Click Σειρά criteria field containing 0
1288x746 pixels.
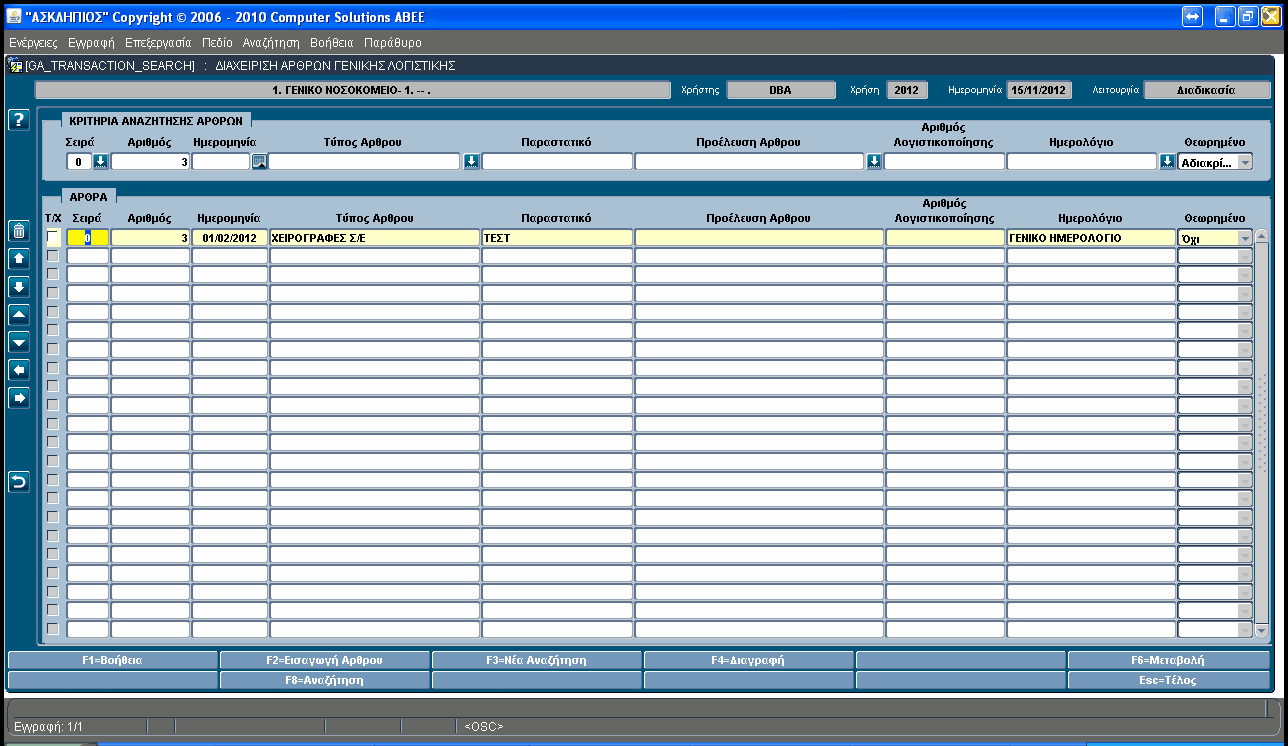click(79, 162)
